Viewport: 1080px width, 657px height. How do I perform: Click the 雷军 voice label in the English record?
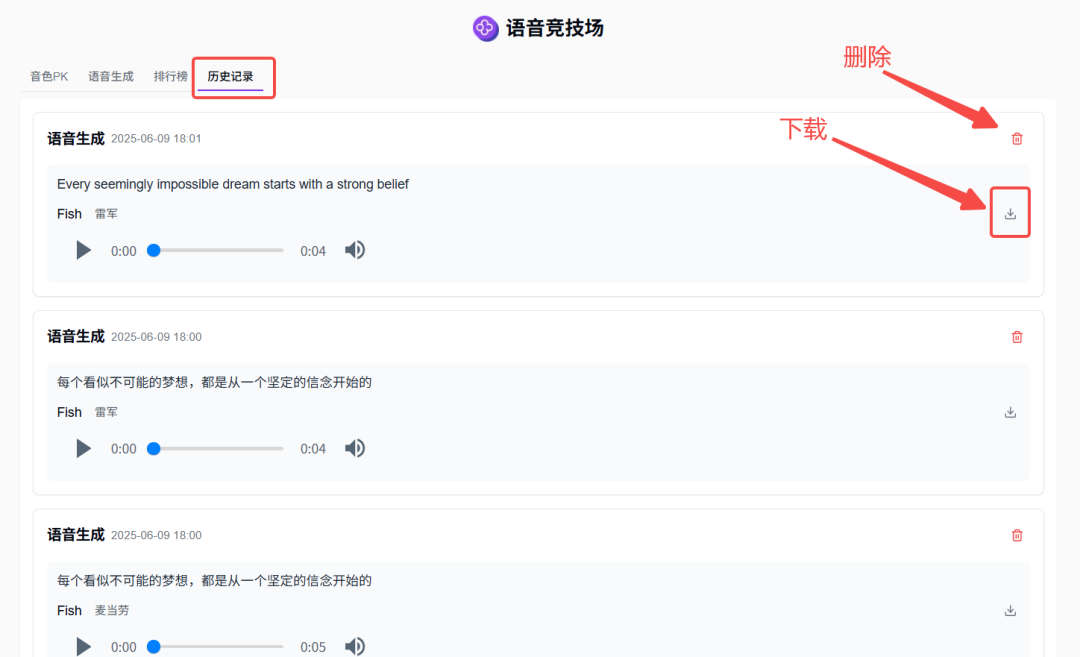coord(106,214)
